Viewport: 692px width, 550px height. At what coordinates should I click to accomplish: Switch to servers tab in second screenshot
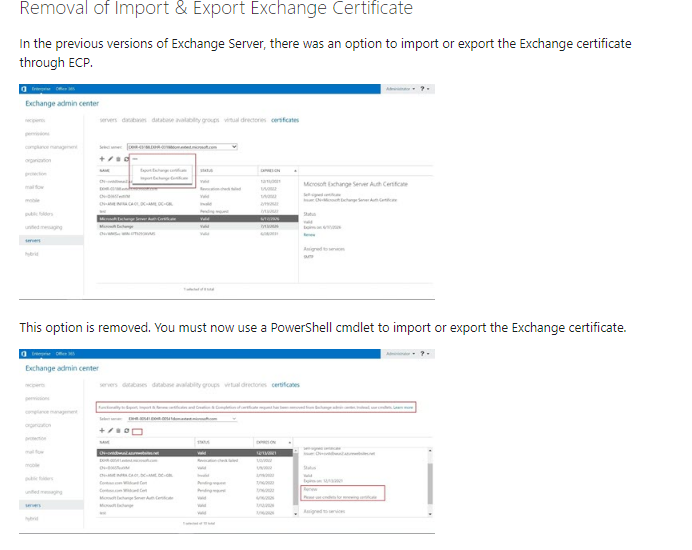tap(109, 385)
